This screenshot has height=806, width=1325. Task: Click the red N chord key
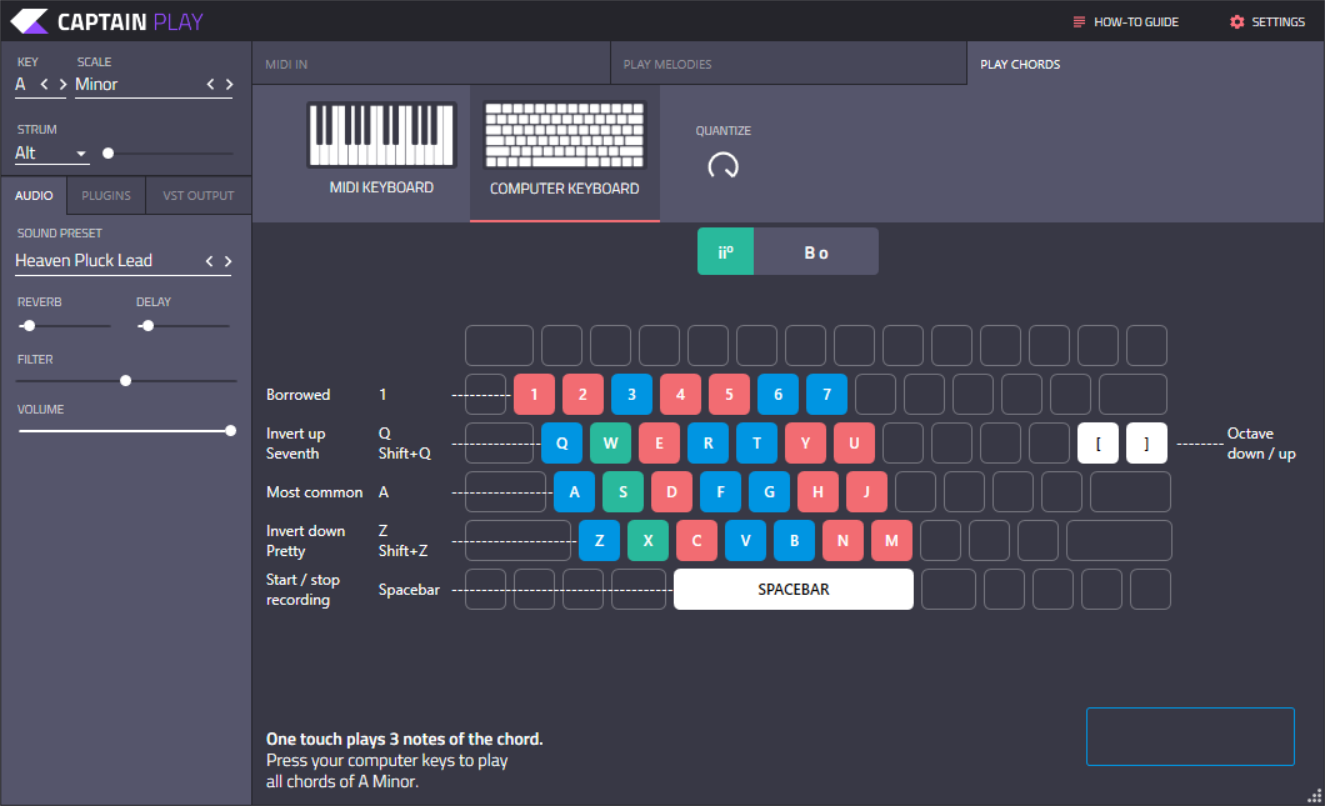(x=843, y=540)
